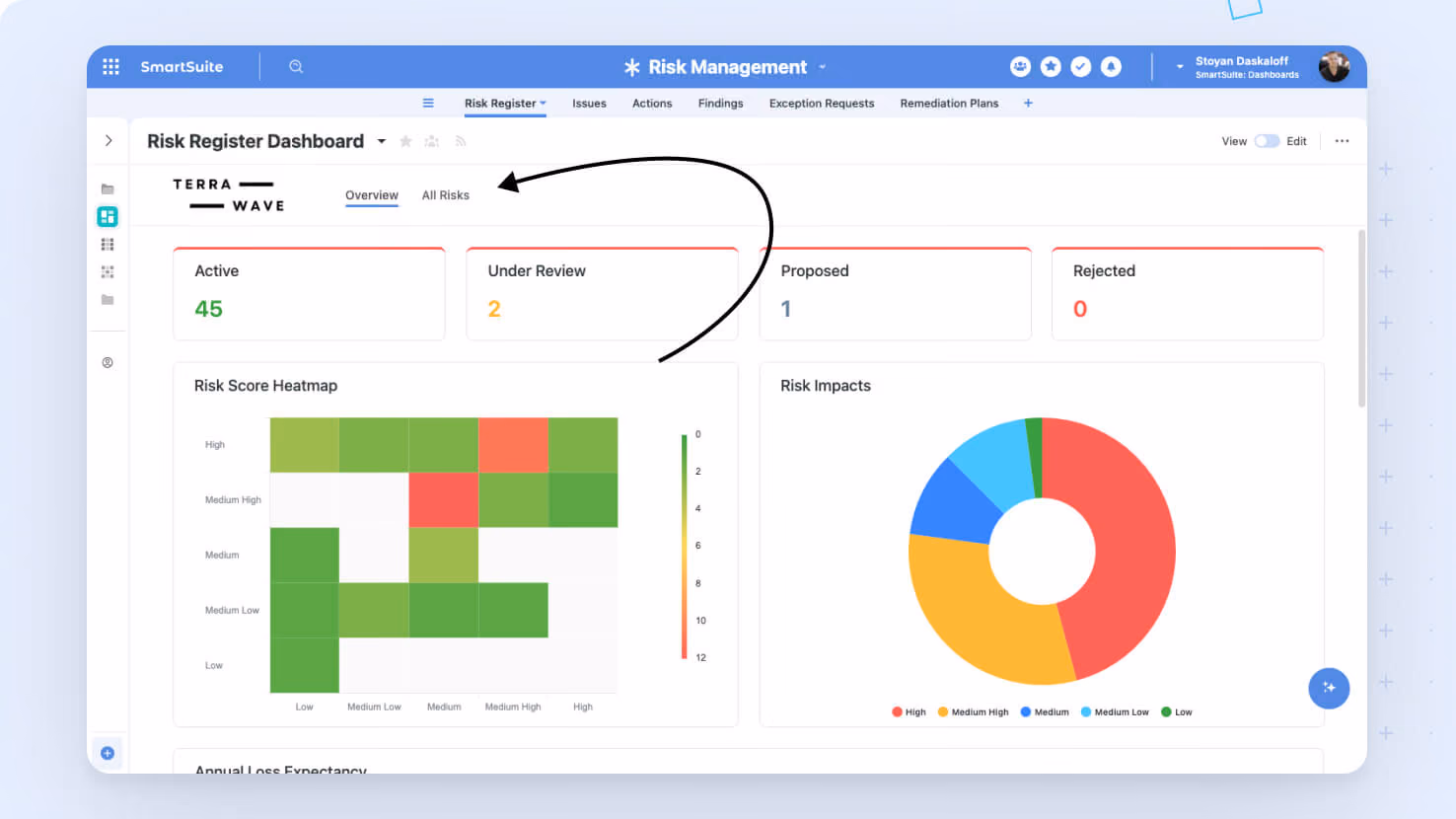Click the vertical scrollbar of the dashboard
This screenshot has width=1456, height=819.
(x=1361, y=319)
